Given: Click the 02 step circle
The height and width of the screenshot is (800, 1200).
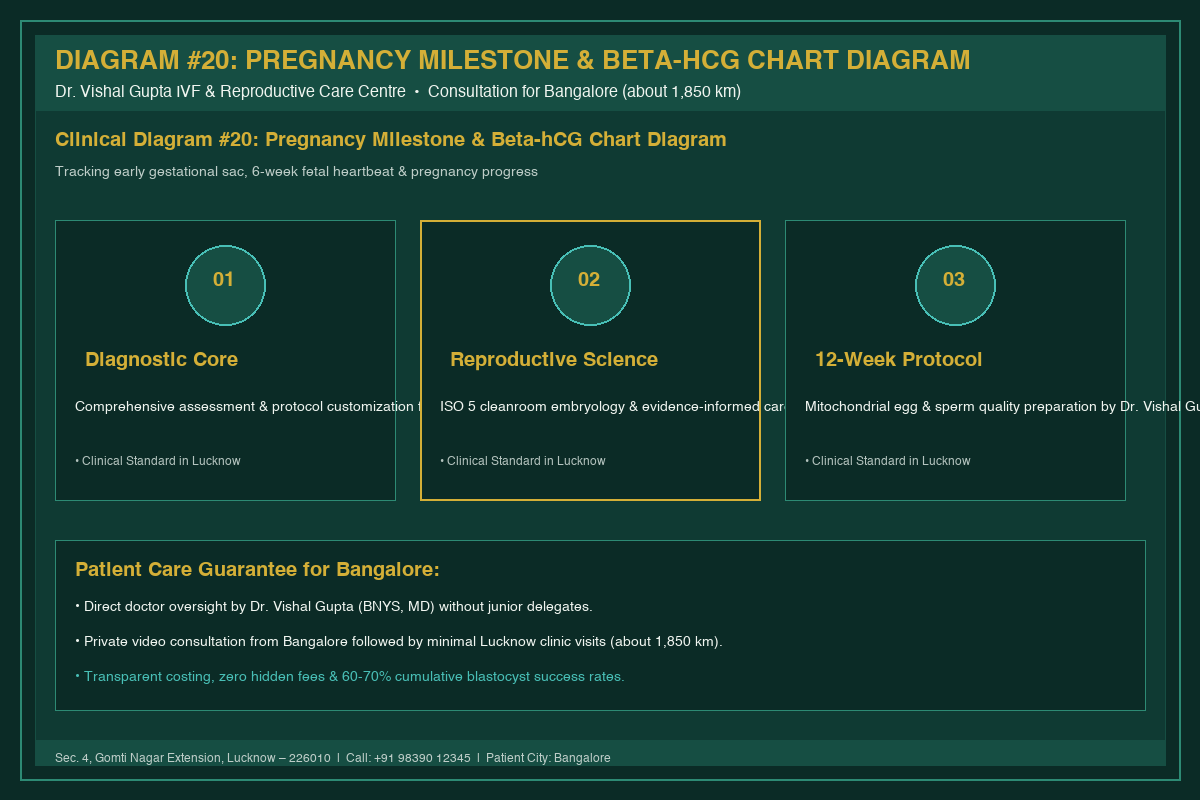Looking at the screenshot, I should coord(590,285).
